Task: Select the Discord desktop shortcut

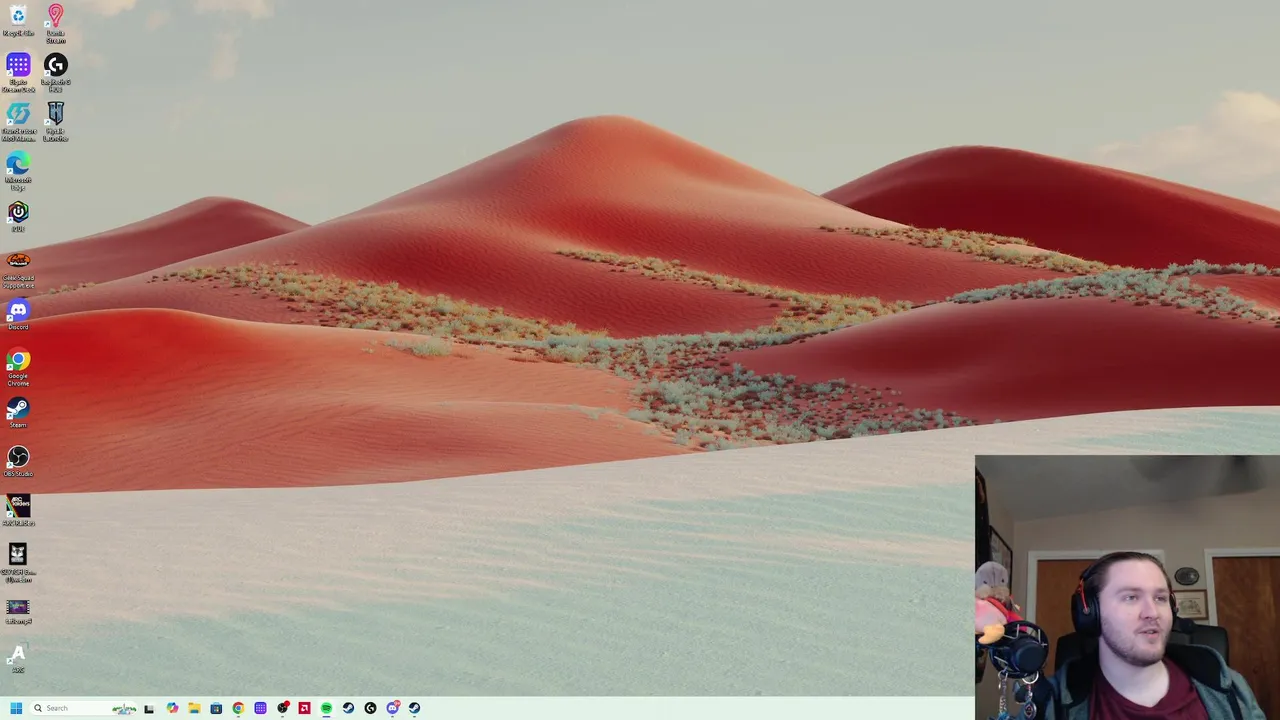Action: (18, 315)
